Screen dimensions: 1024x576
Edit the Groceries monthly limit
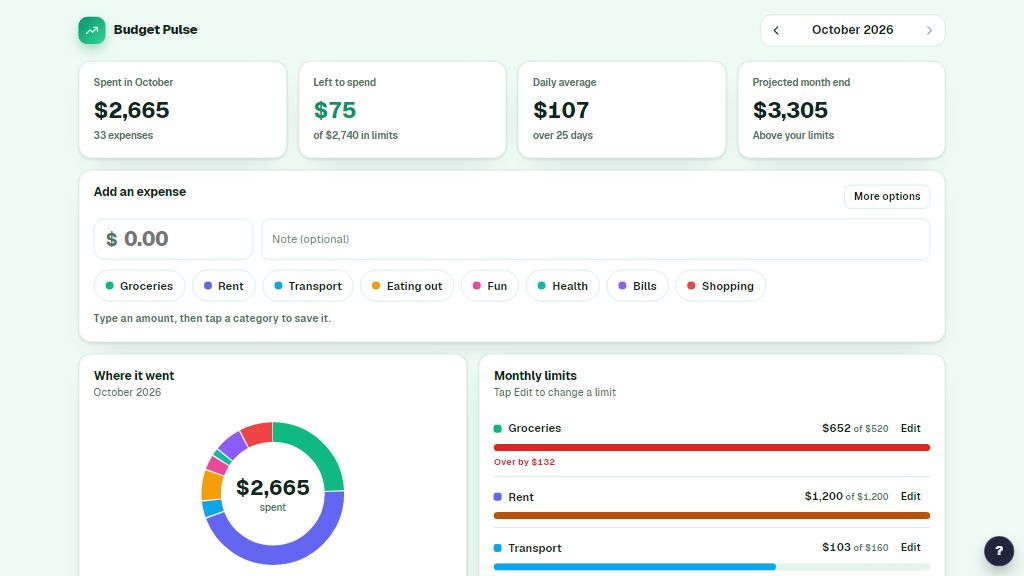(910, 428)
